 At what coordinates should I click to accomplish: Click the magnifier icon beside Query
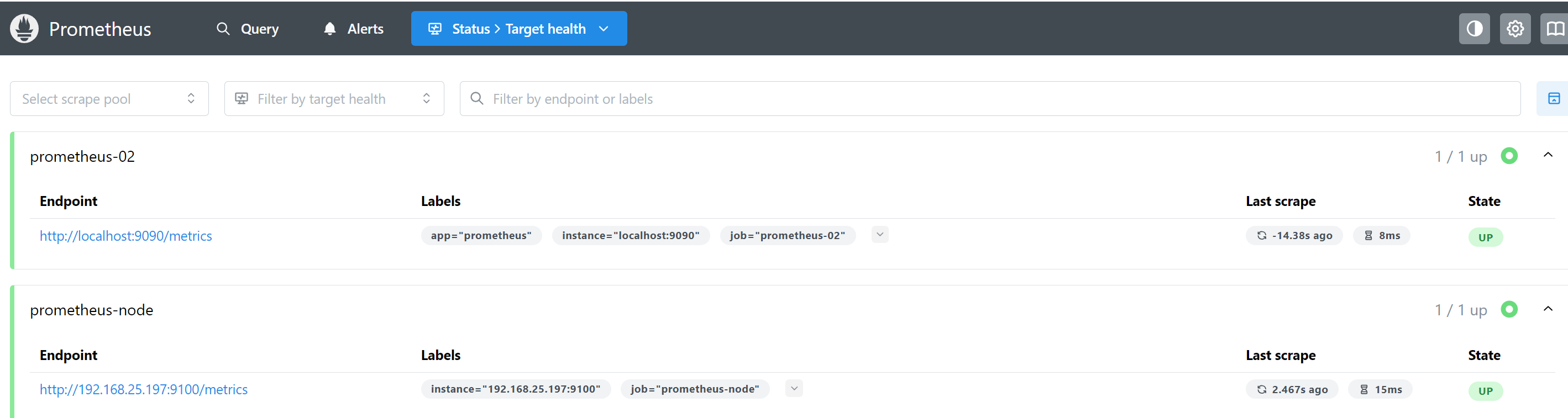(223, 29)
